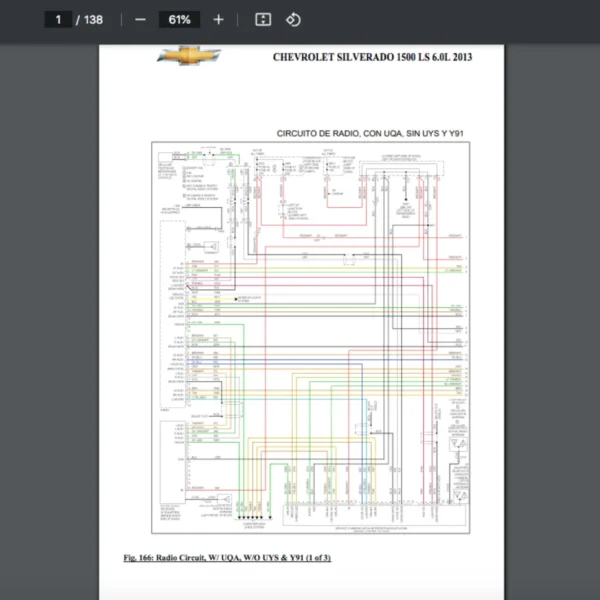Click the zoom in plus icon
Screen dimensions: 600x600
(x=218, y=19)
